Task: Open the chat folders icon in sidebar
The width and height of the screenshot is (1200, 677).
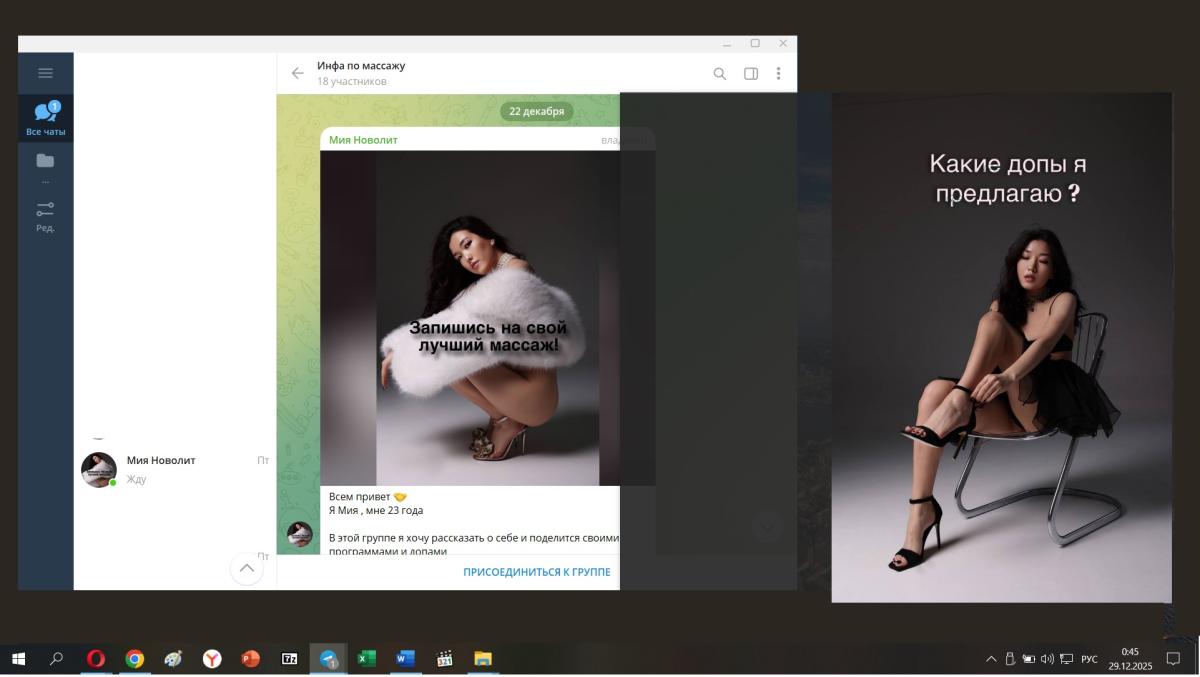Action: click(45, 162)
